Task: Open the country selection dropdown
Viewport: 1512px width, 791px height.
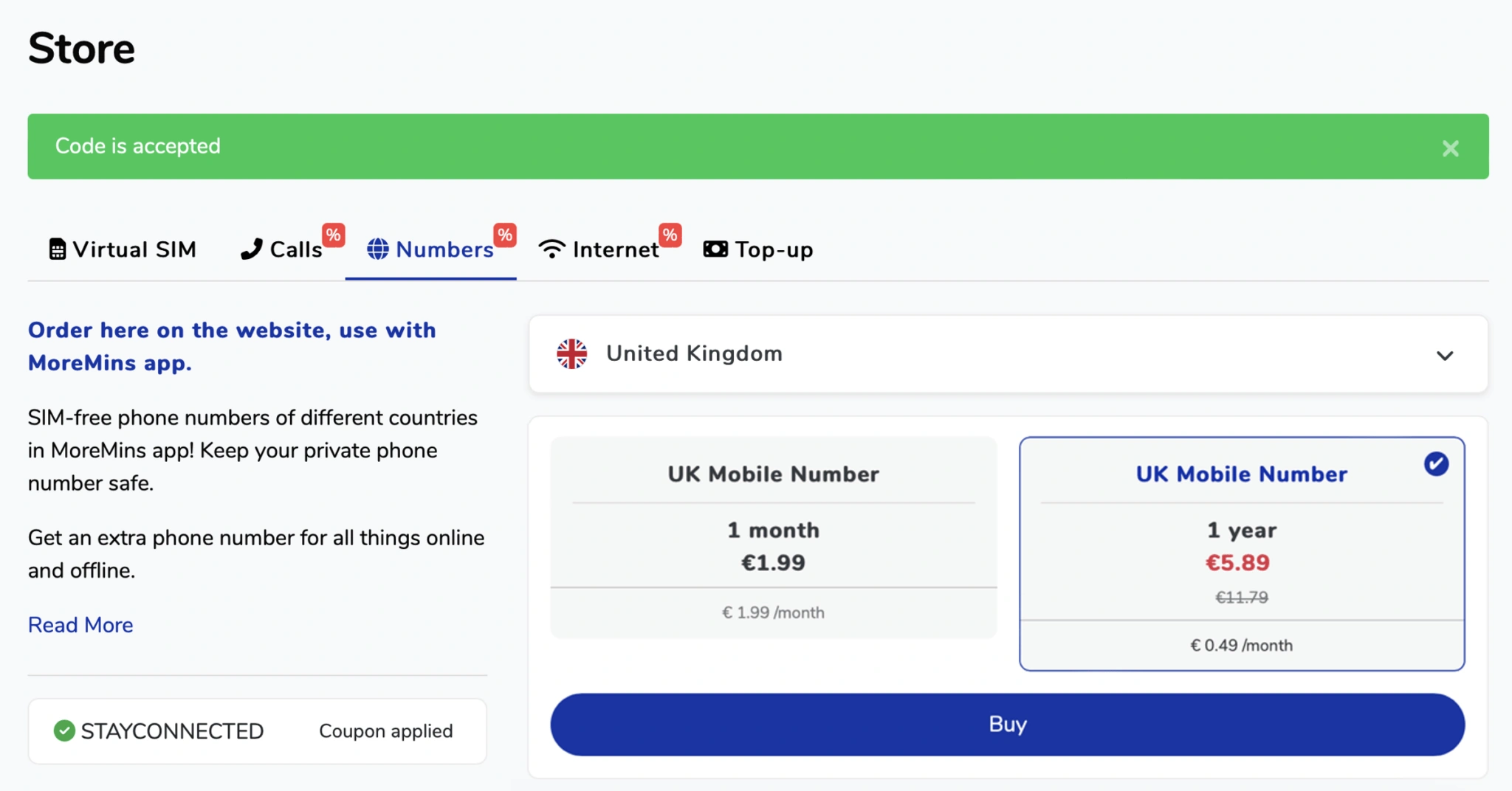Action: coord(1008,354)
